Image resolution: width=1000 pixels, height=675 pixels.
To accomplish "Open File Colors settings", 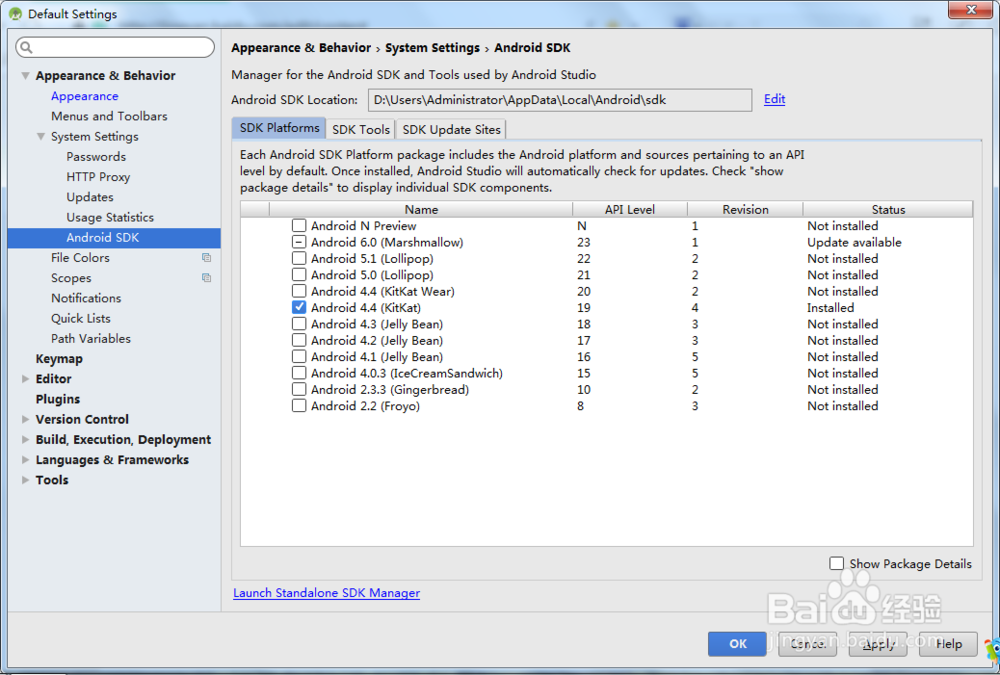I will click(80, 258).
